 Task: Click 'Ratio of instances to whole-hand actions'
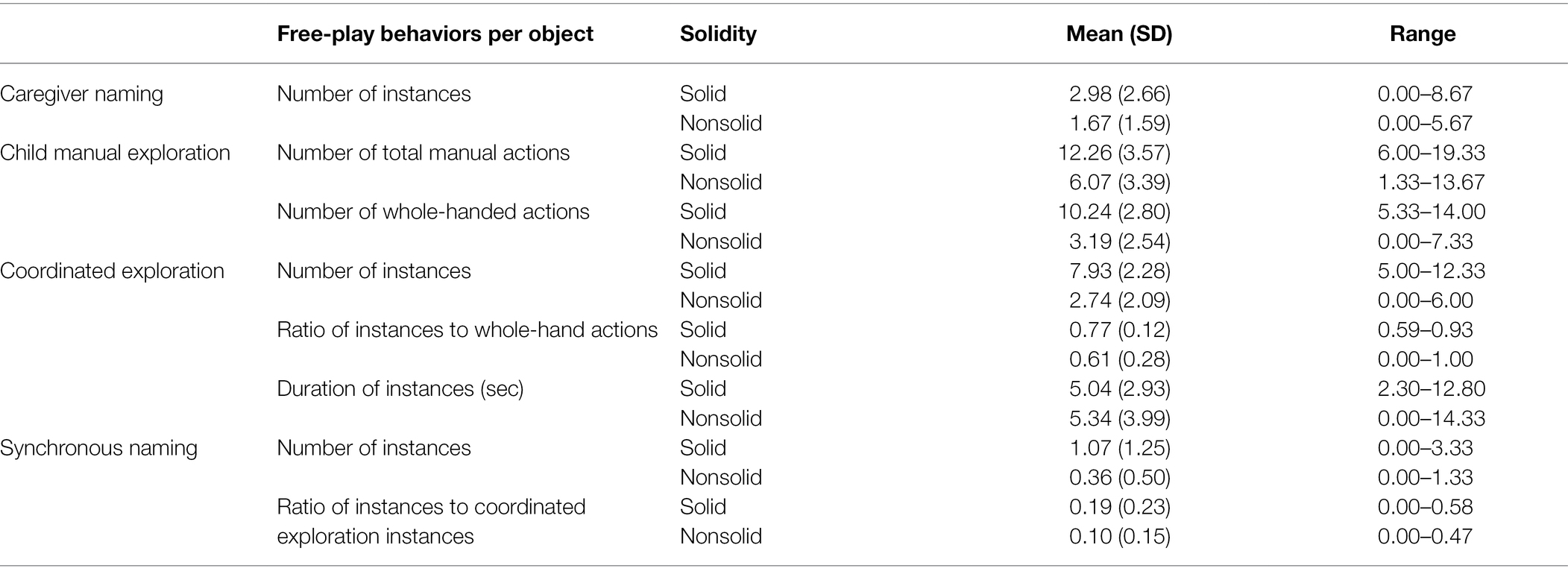pyautogui.click(x=467, y=330)
